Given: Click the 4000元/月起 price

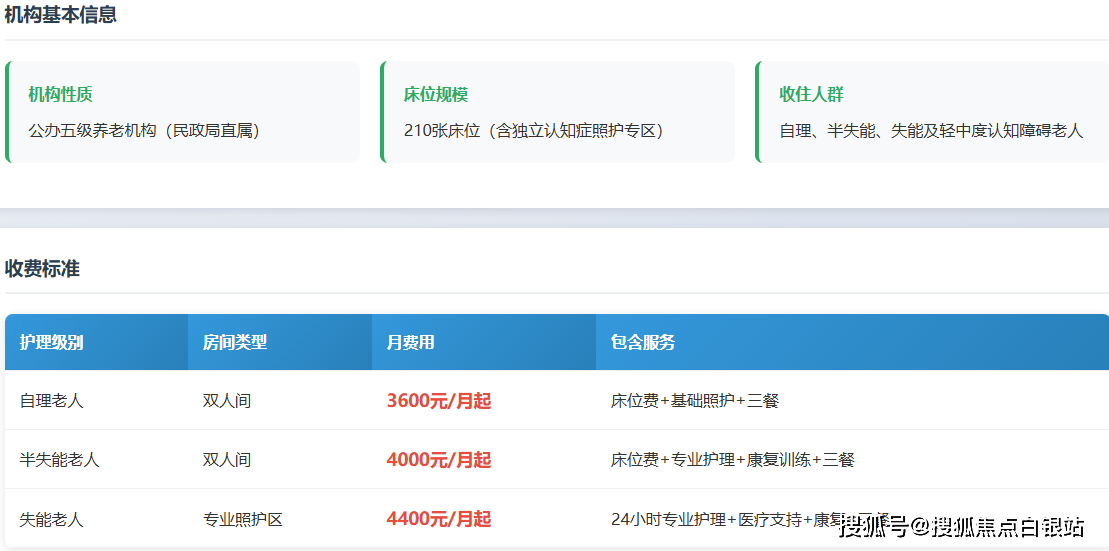Looking at the screenshot, I should pyautogui.click(x=439, y=460).
